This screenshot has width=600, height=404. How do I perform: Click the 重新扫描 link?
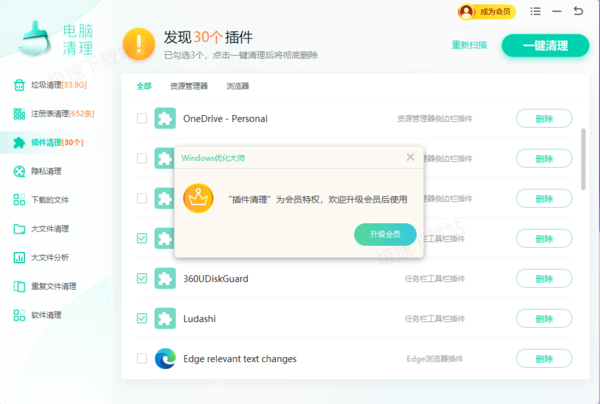(x=469, y=45)
